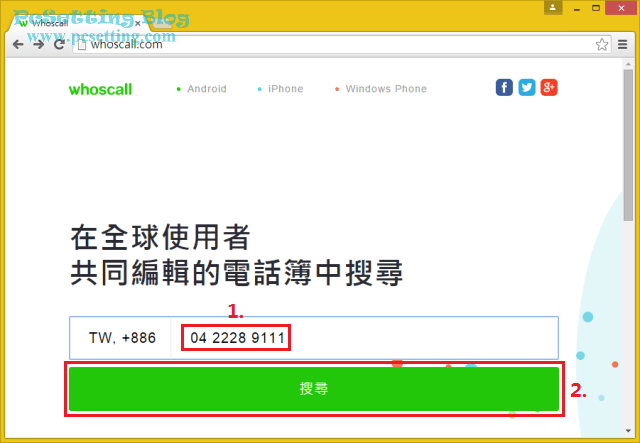The height and width of the screenshot is (443, 640).
Task: Open the iPhone link
Action: point(286,89)
